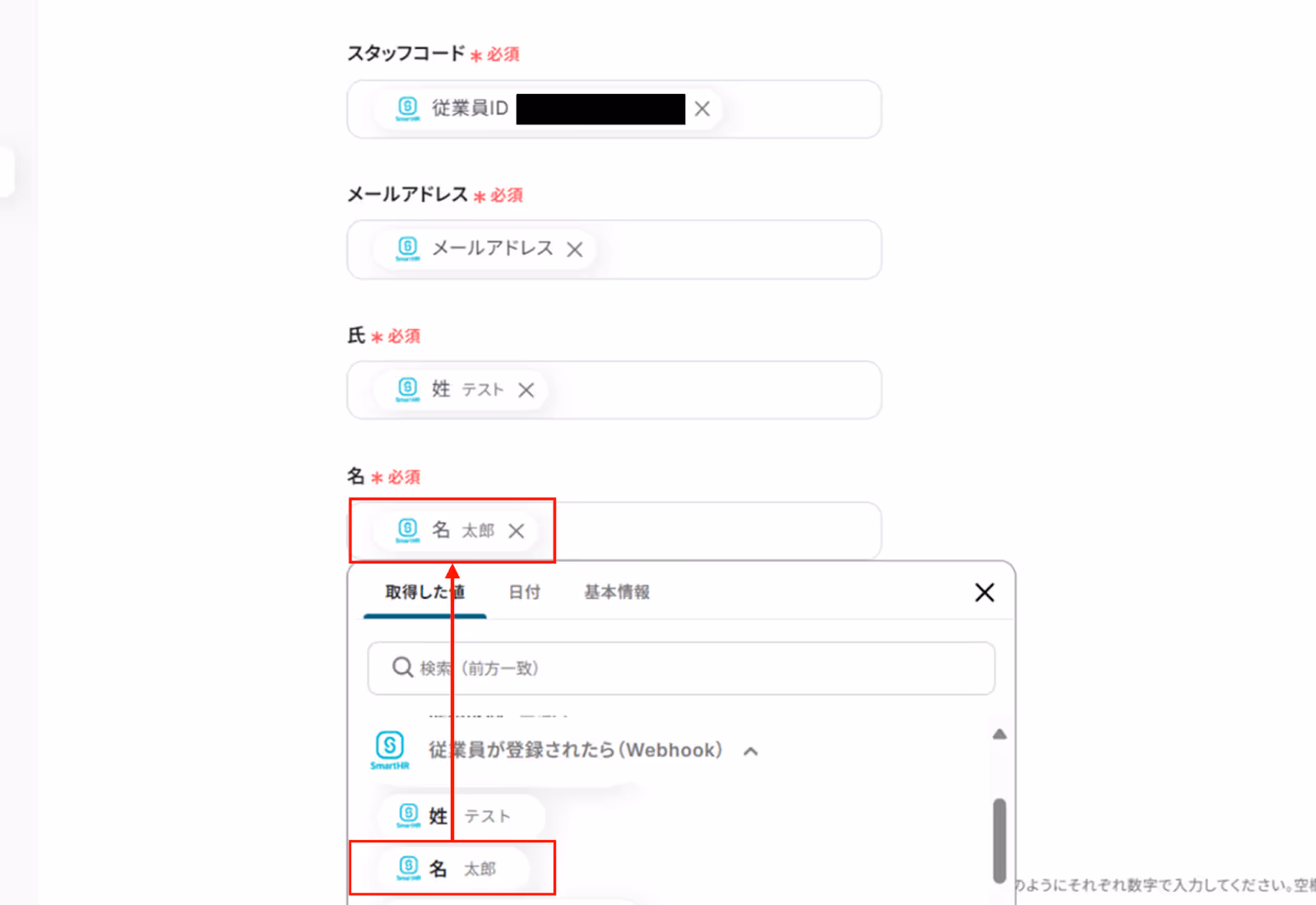Screen dimensions: 1316x905
Task: Click inside the 名 input field
Action: click(614, 531)
